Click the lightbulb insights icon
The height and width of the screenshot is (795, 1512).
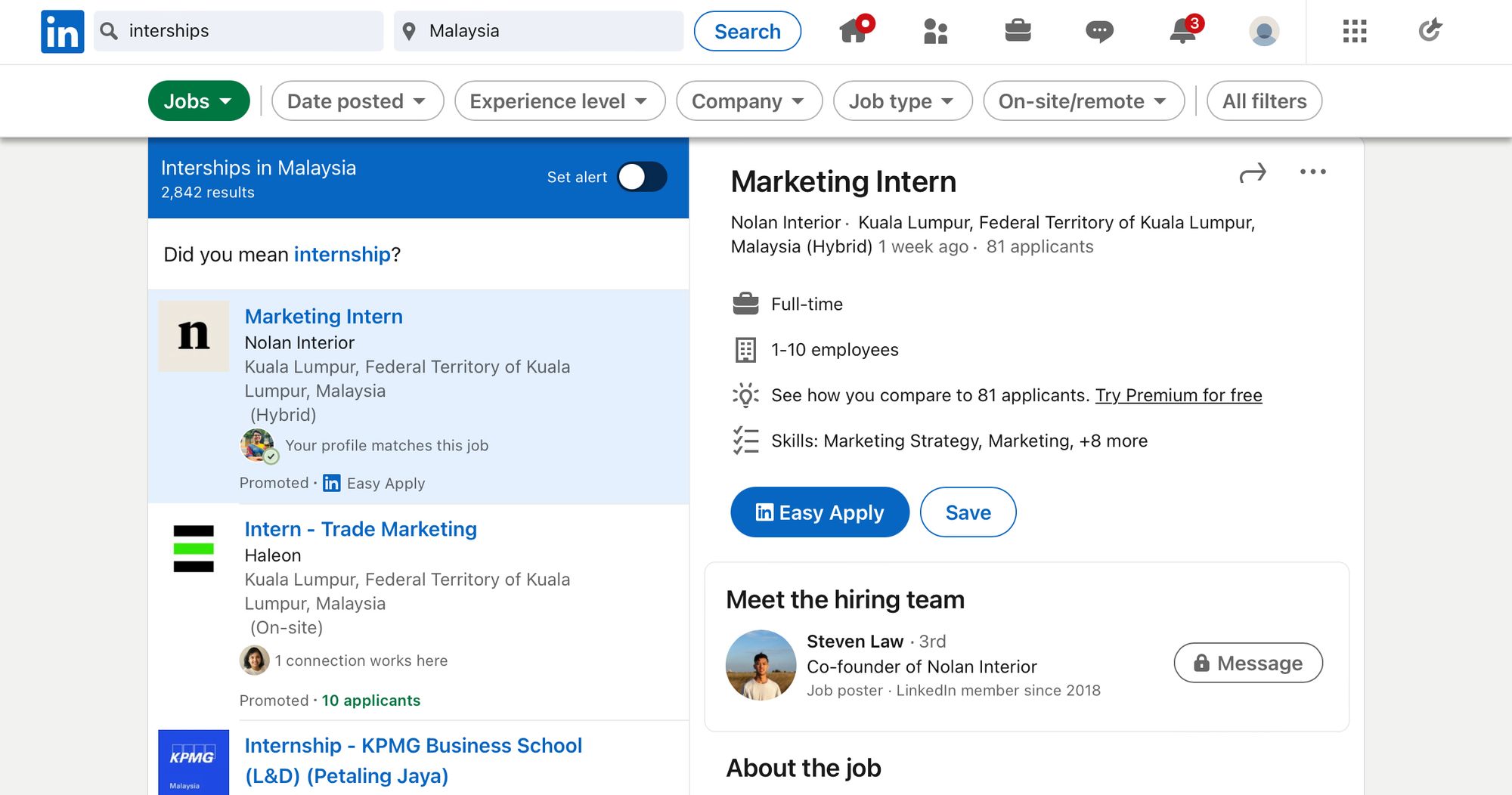[x=745, y=395]
